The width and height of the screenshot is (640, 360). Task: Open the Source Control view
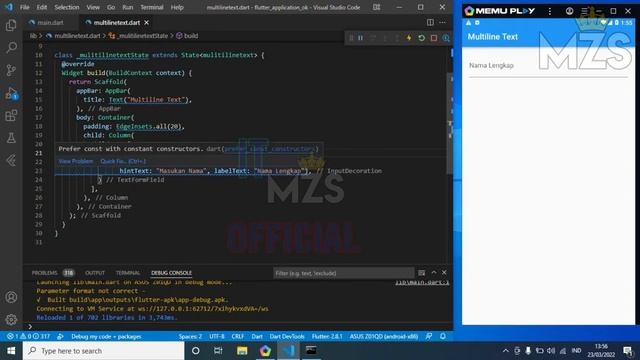(11, 70)
